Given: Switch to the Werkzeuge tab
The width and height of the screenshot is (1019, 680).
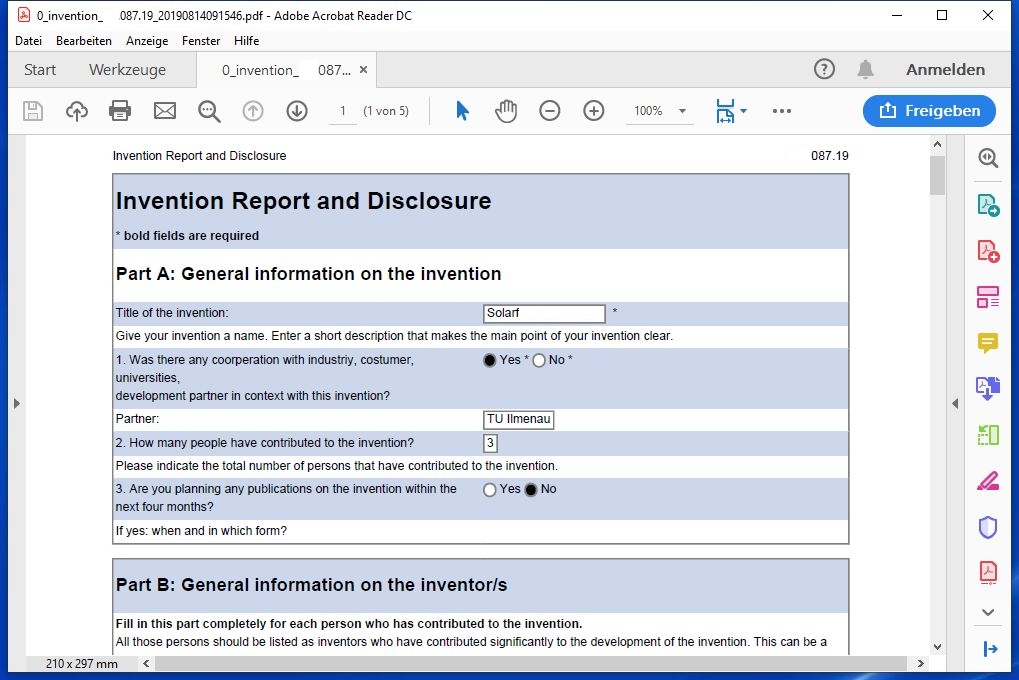Looking at the screenshot, I should point(127,70).
